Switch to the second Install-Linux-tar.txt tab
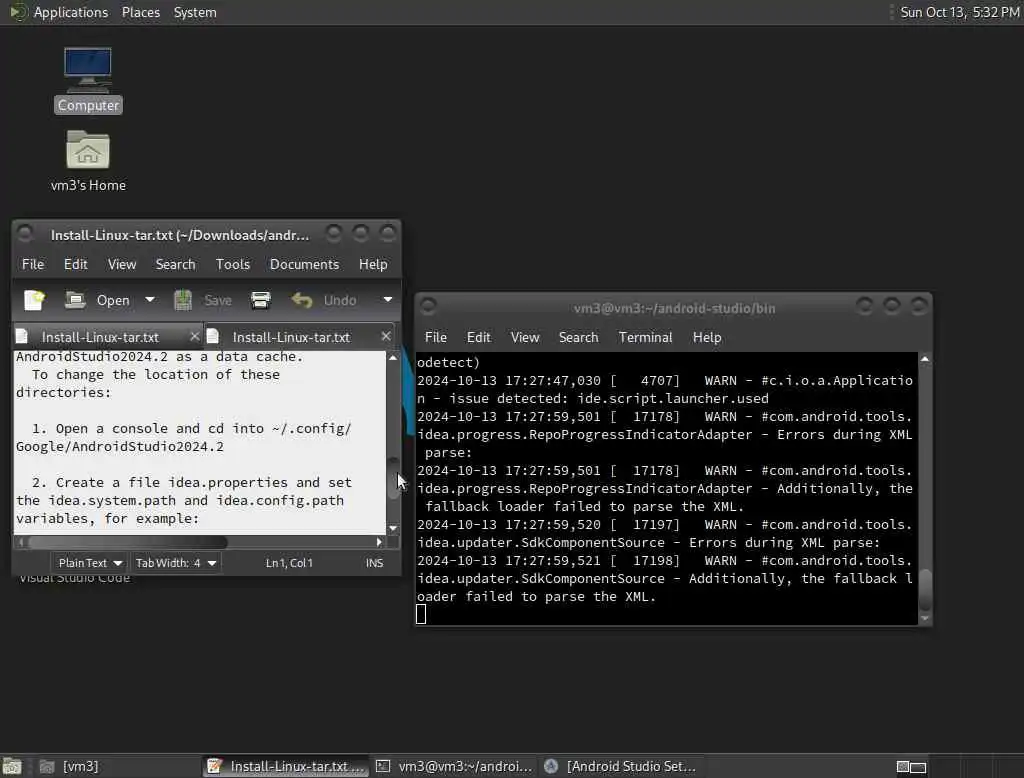This screenshot has width=1024, height=778. [291, 337]
